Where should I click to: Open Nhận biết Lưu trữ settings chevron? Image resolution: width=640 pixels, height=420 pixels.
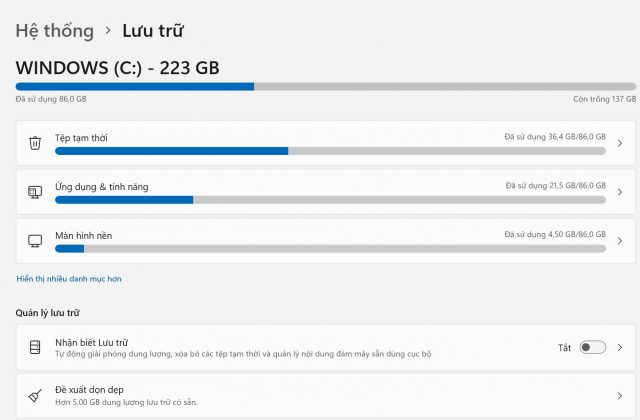click(620, 347)
